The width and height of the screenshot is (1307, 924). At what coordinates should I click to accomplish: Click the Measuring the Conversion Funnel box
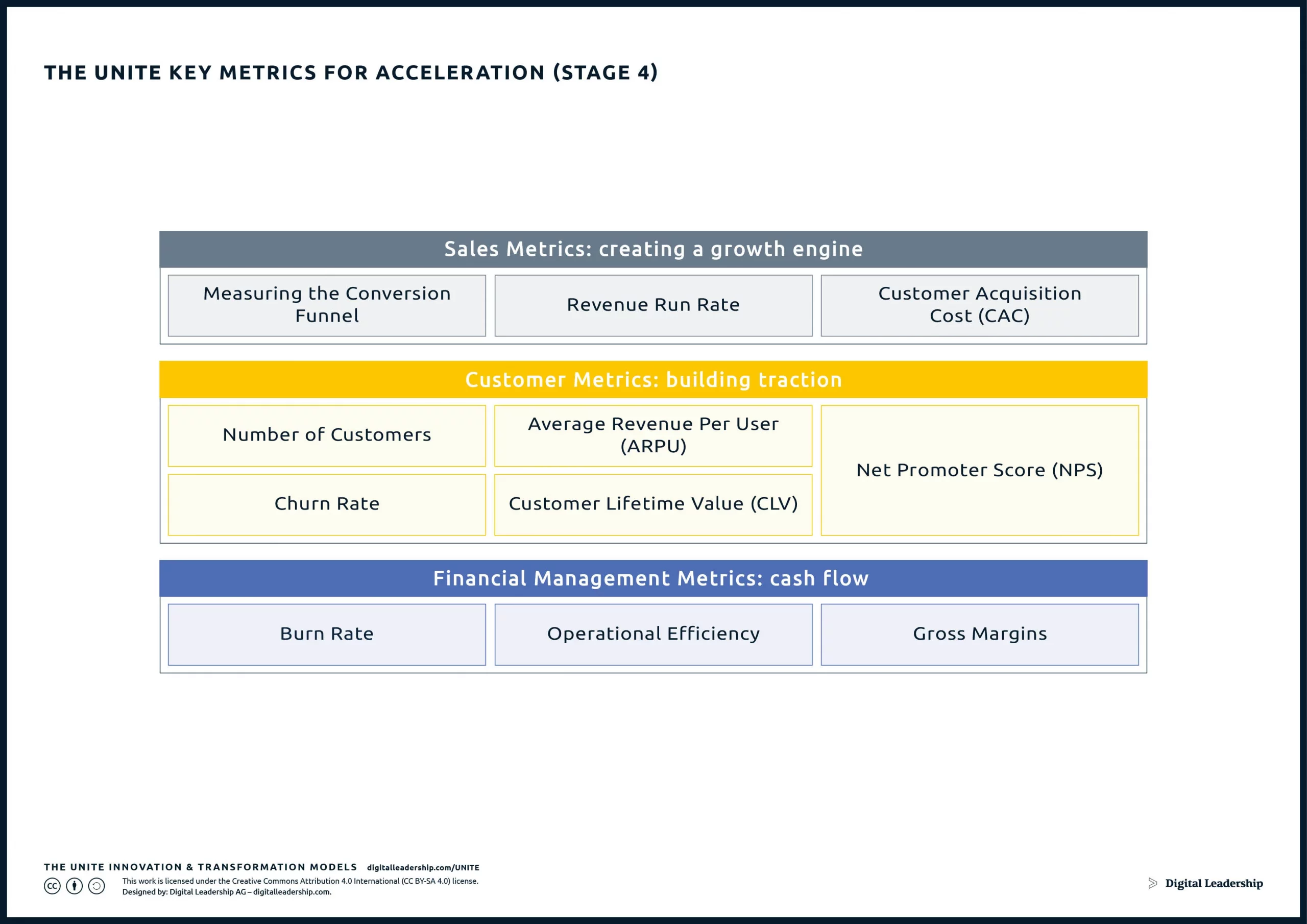pos(327,306)
